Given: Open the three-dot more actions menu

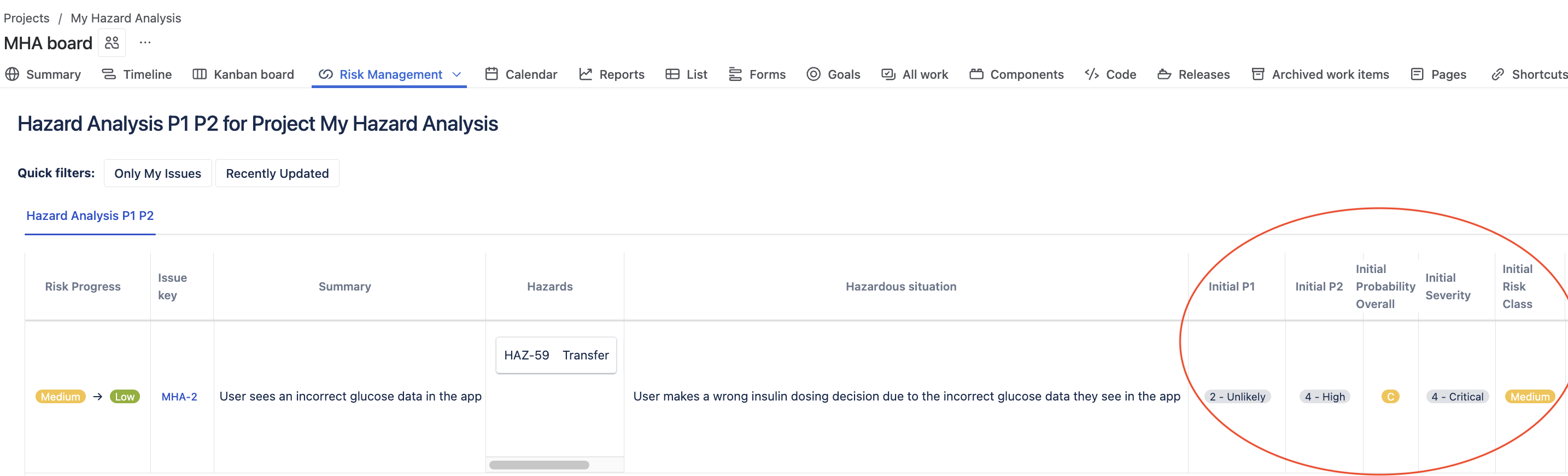Looking at the screenshot, I should pos(145,43).
